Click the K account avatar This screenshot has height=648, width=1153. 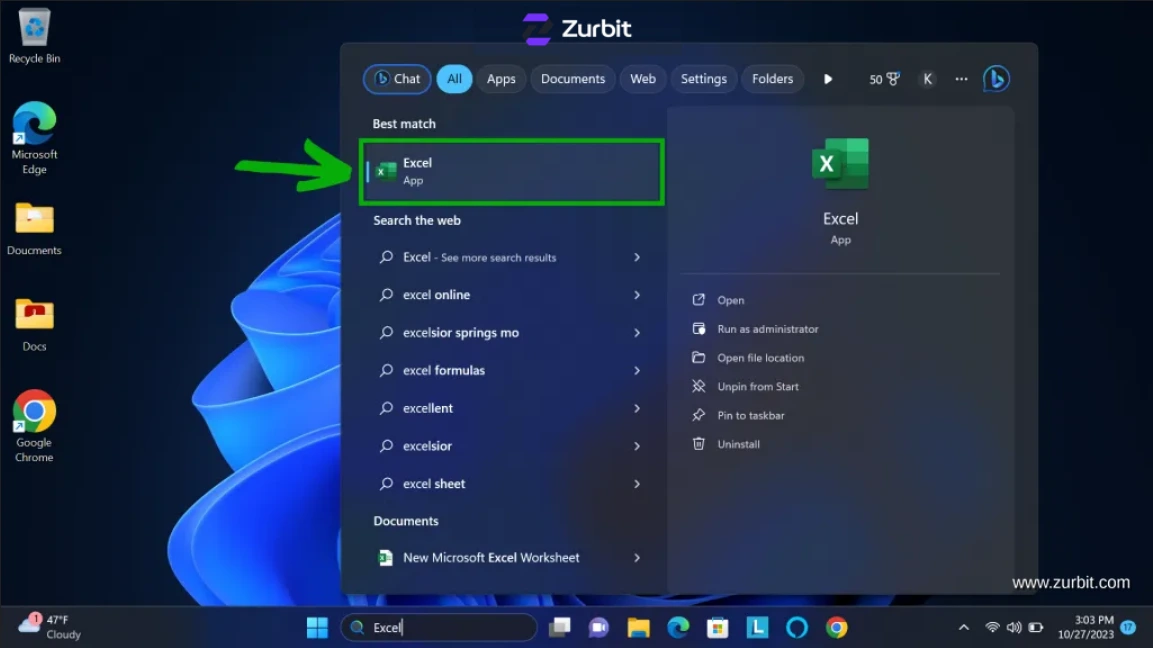(927, 79)
